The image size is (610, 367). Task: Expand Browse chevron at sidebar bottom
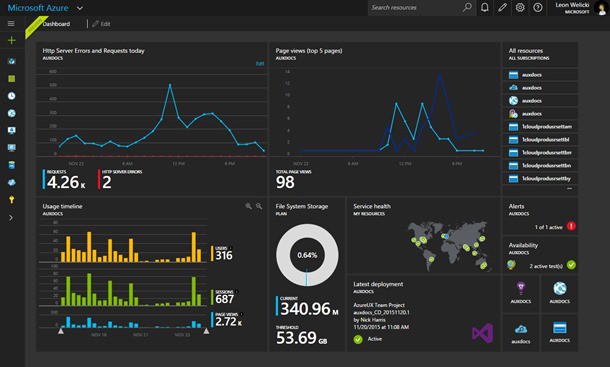tap(11, 218)
